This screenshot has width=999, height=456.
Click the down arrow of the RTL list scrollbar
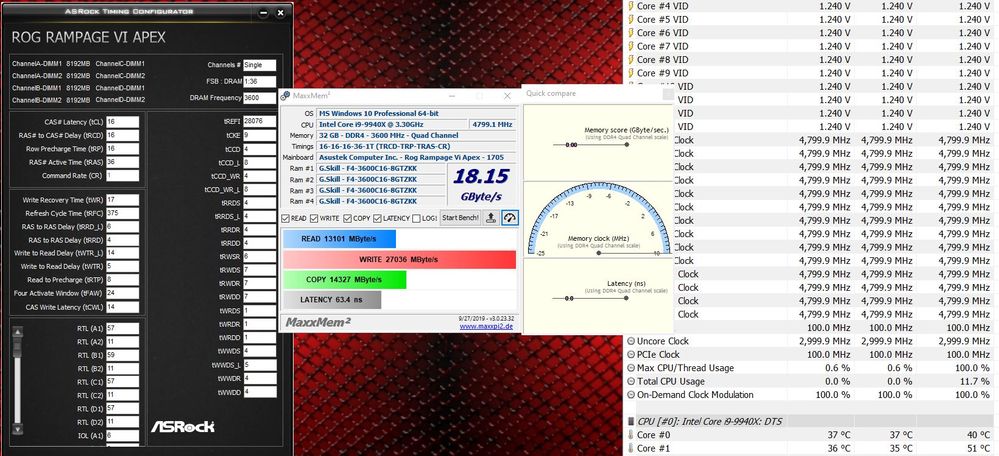pos(17,429)
